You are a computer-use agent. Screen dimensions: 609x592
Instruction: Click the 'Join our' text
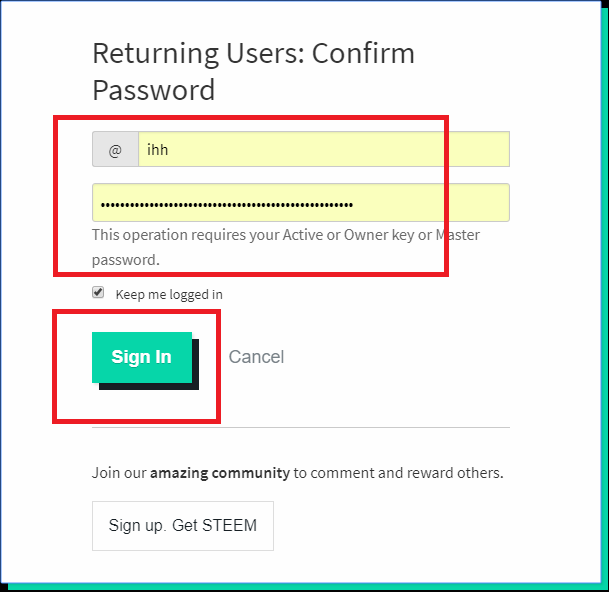coord(119,473)
